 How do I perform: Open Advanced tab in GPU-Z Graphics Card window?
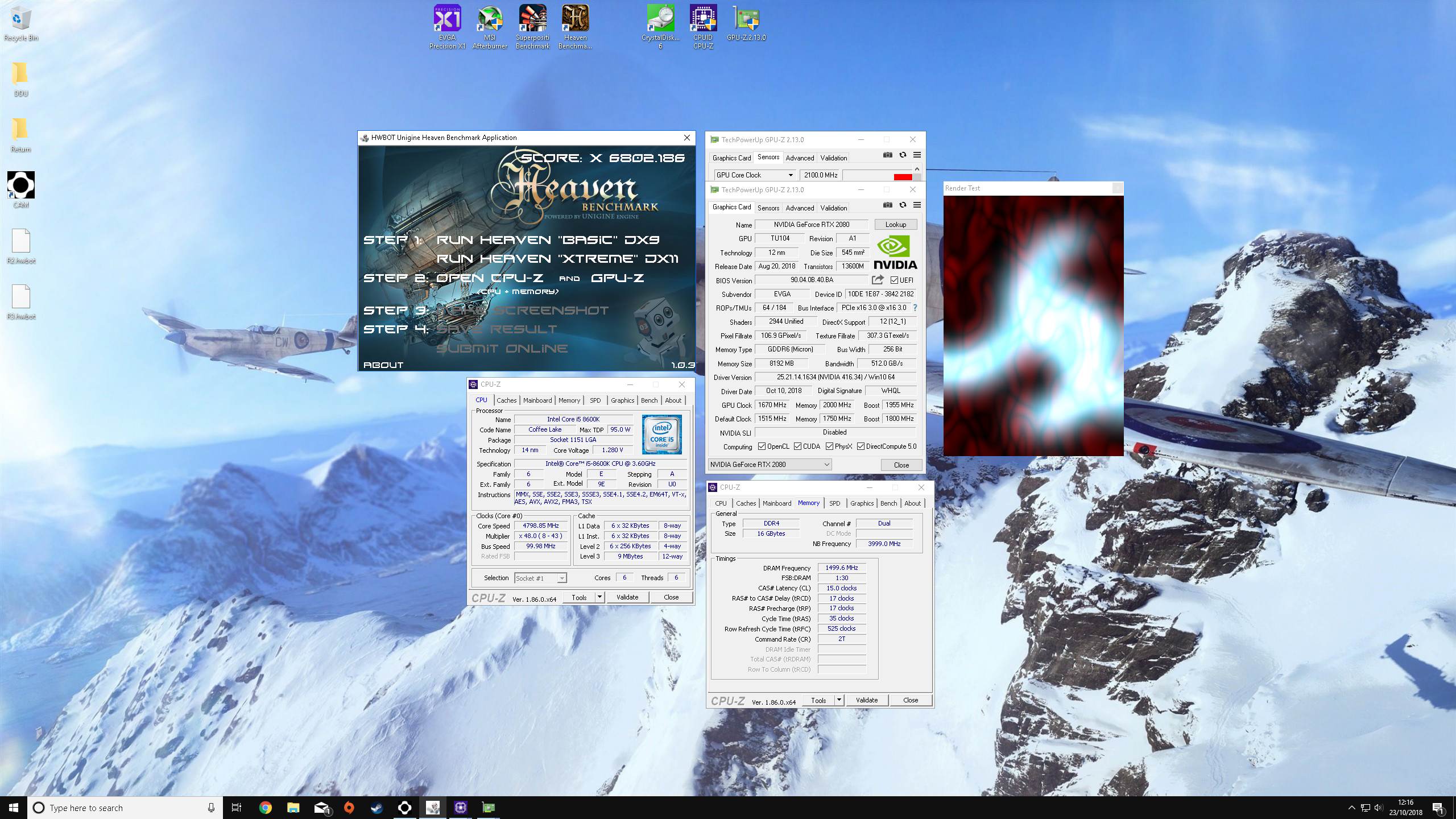tap(800, 208)
